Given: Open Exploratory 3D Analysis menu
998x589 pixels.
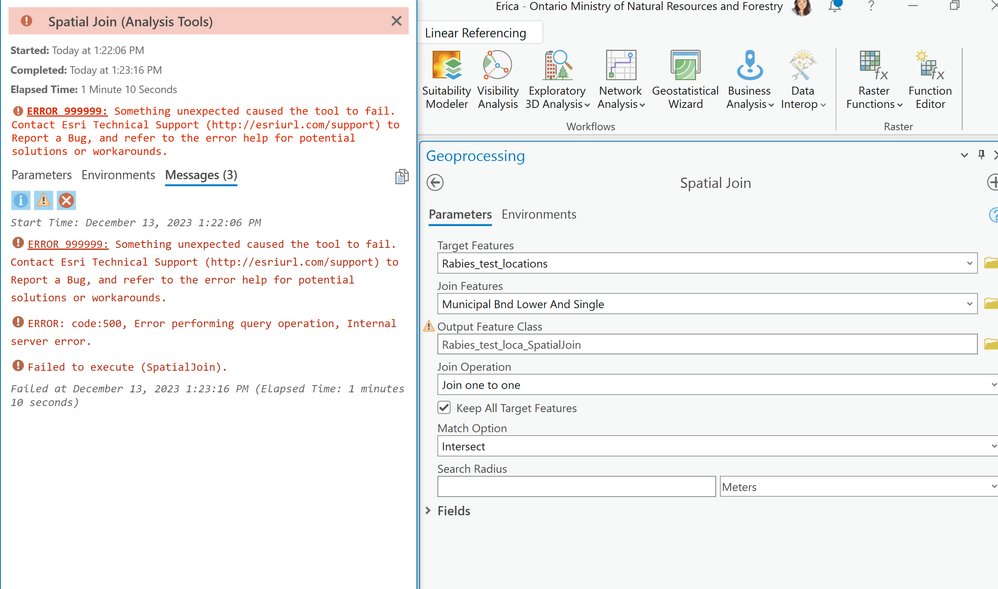Looking at the screenshot, I should pyautogui.click(x=558, y=80).
